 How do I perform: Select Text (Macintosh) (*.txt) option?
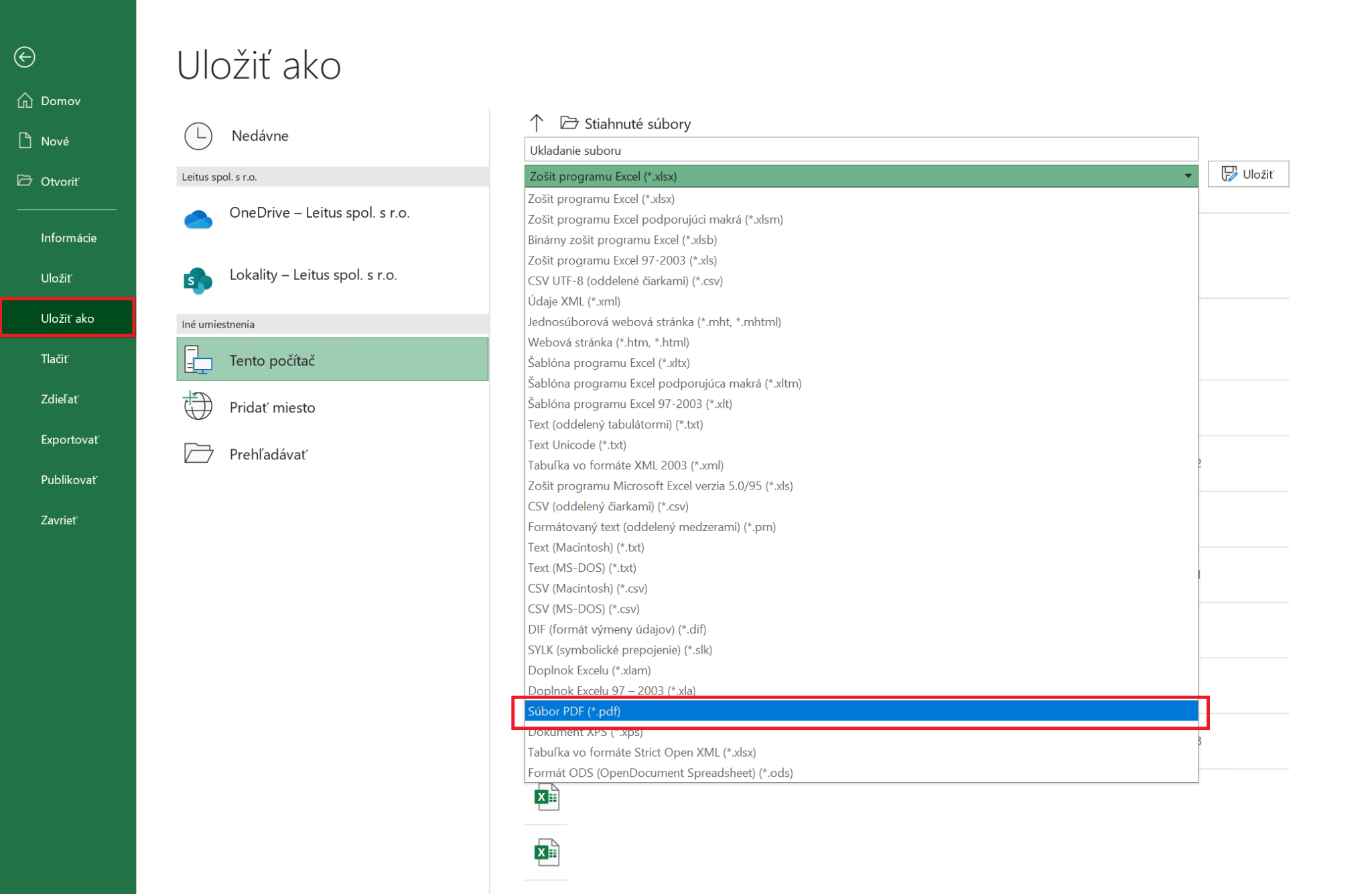coord(861,547)
